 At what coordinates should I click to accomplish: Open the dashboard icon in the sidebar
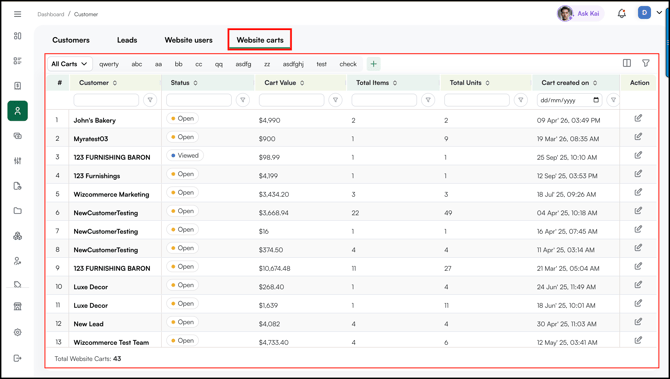[x=18, y=36]
